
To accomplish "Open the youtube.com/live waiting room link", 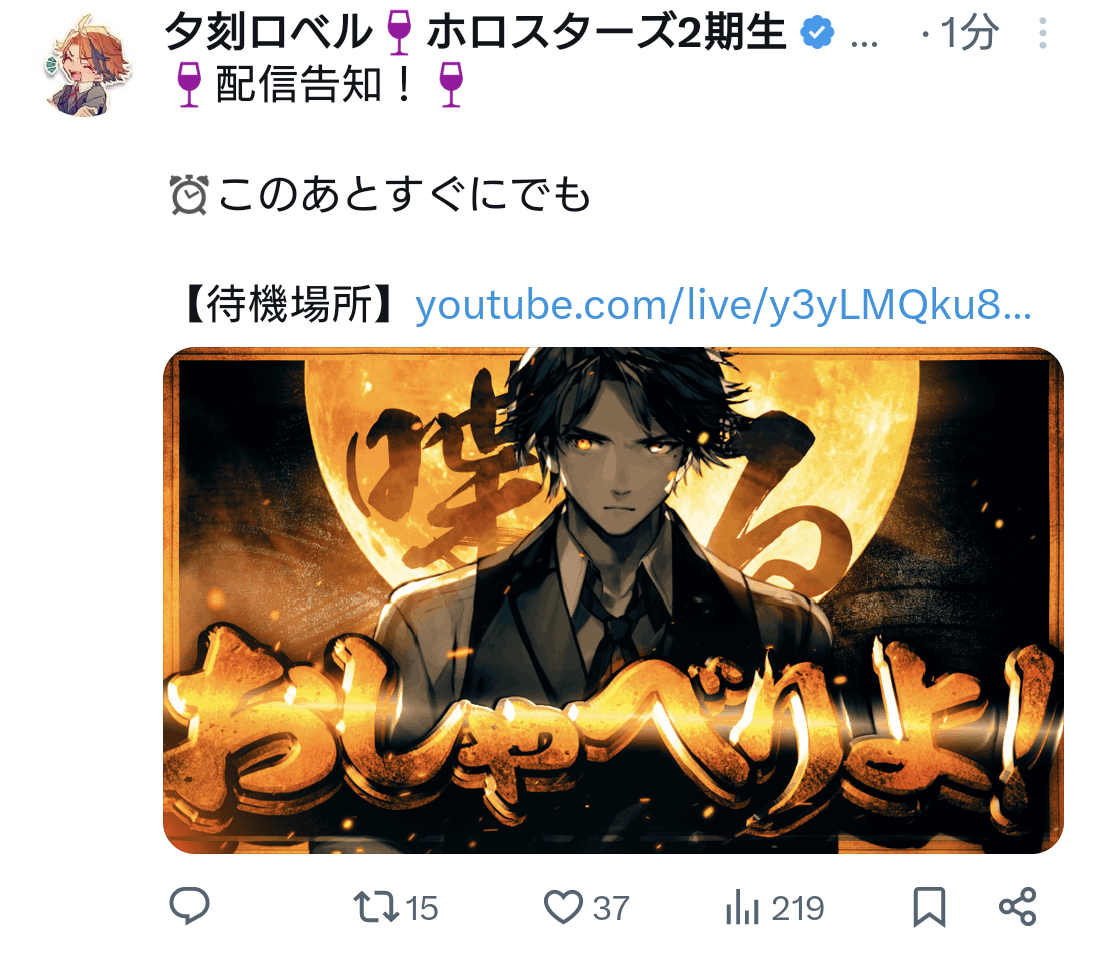I will (x=723, y=305).
